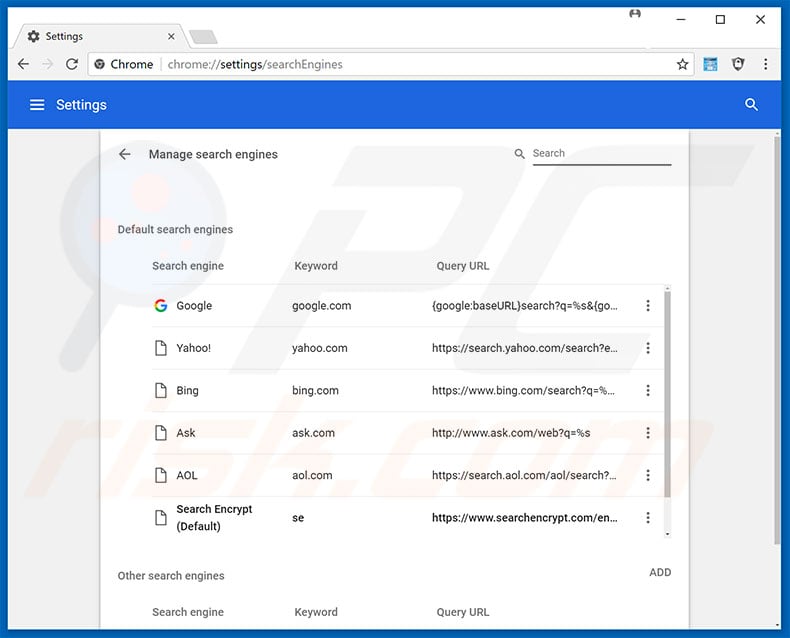Viewport: 790px width, 638px height.
Task: Open more actions for AOL
Action: coord(648,475)
